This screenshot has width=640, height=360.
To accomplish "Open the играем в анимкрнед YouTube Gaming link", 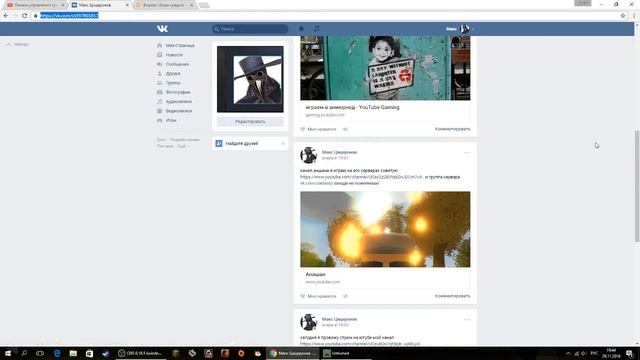I will click(x=352, y=107).
